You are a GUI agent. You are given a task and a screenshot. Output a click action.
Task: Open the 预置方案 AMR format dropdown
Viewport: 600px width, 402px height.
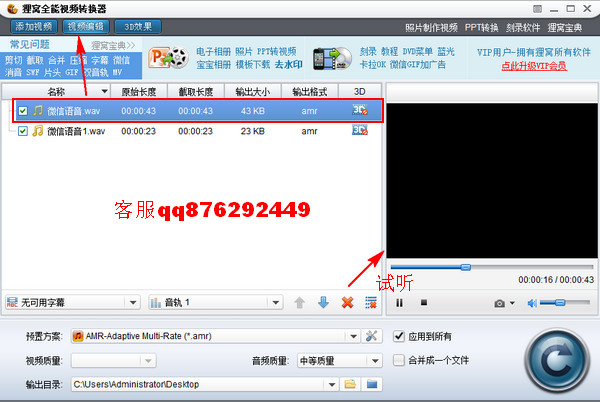click(x=354, y=336)
